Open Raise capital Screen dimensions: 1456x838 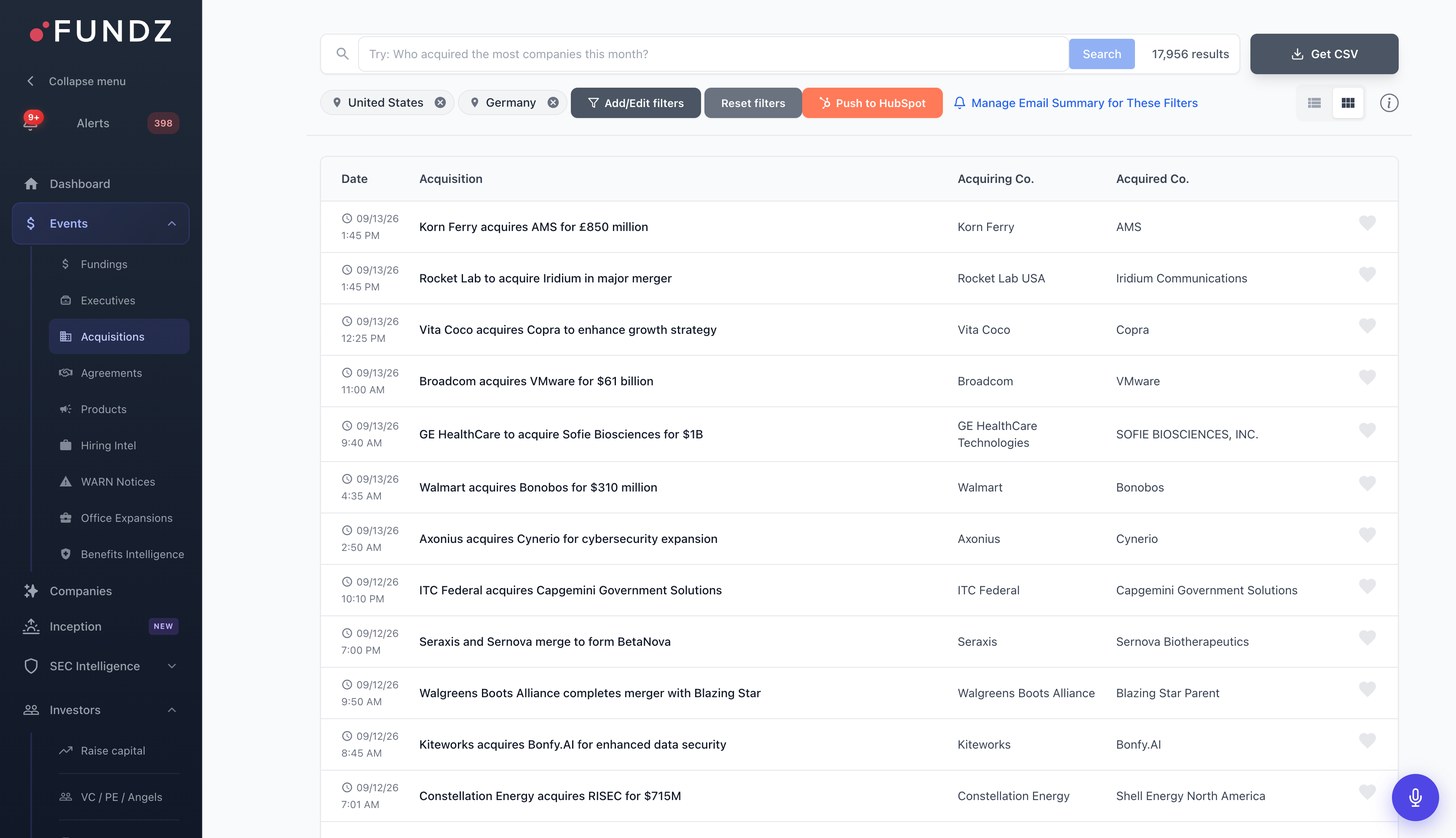pos(113,751)
